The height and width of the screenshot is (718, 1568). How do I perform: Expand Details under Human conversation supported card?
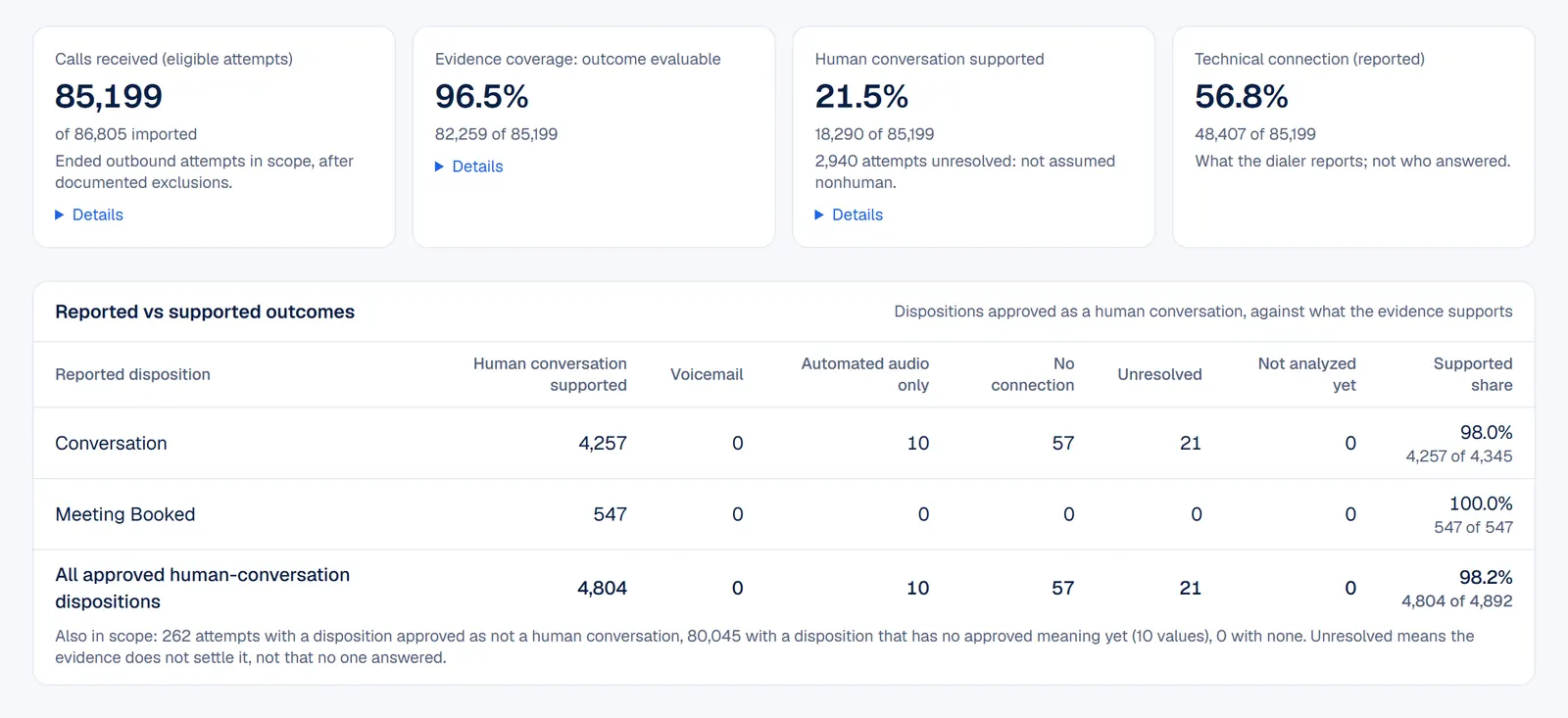coord(849,215)
